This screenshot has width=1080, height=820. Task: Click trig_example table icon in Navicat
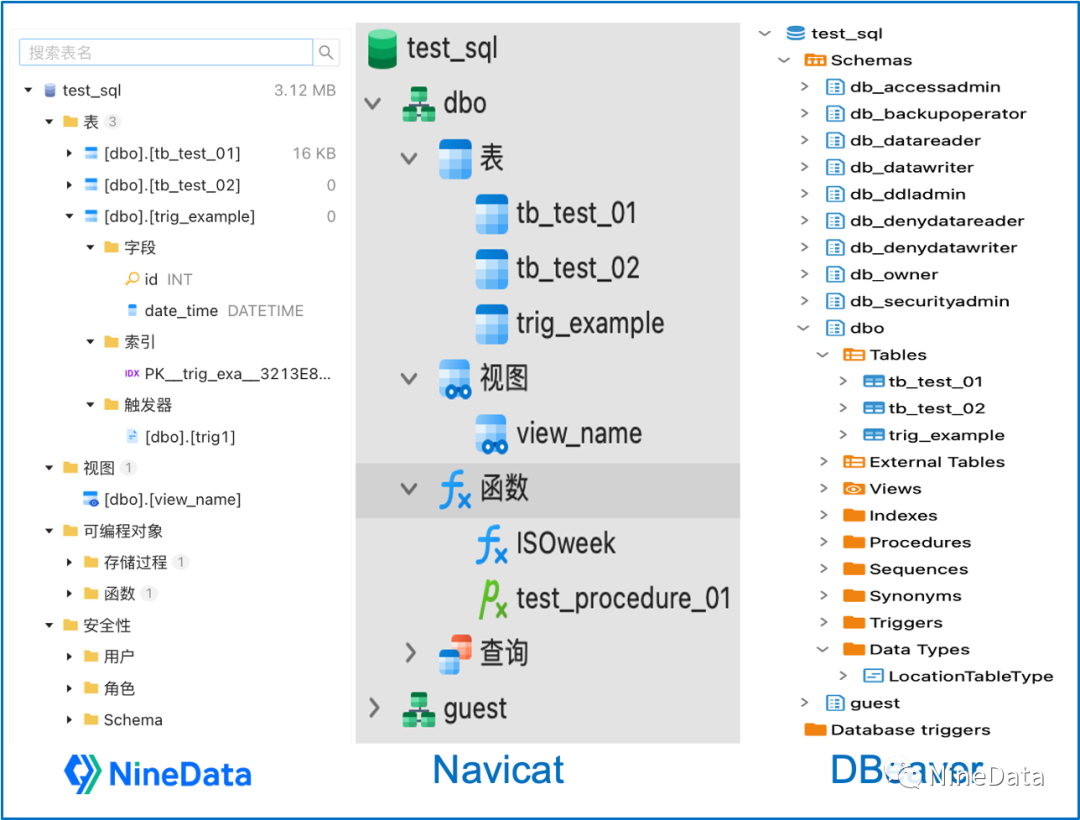pos(492,324)
